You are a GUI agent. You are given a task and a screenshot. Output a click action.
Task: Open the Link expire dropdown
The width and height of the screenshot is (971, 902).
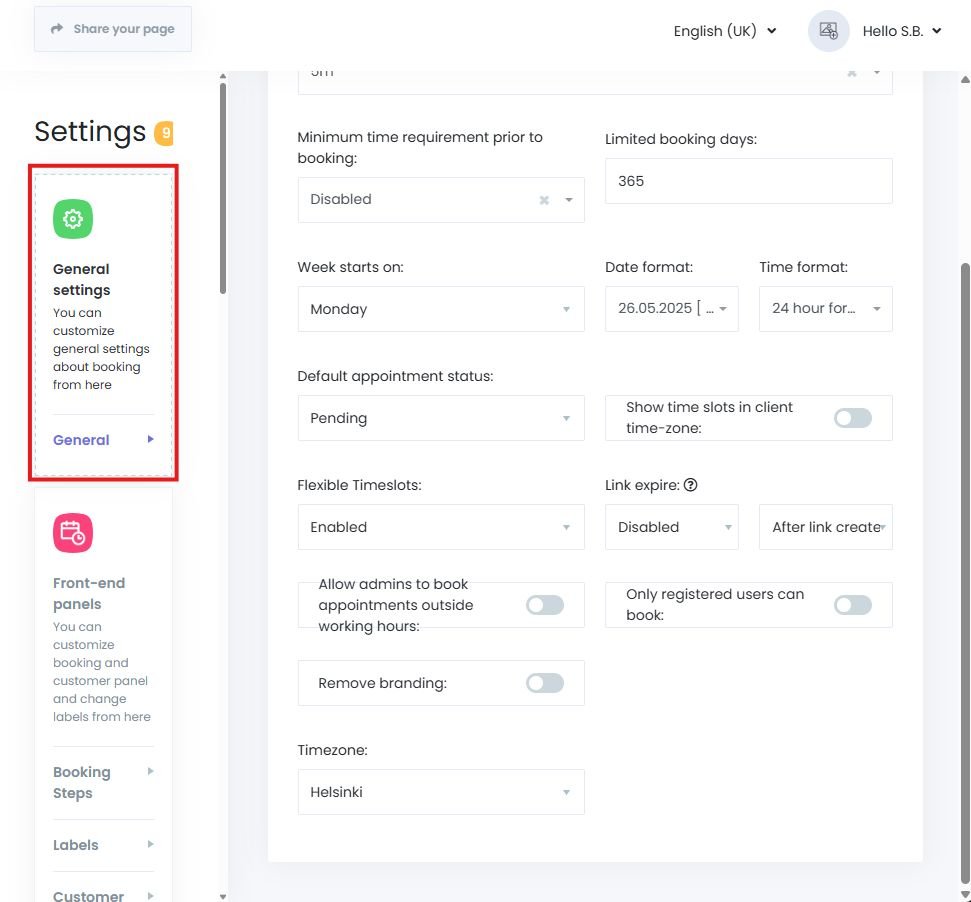(x=671, y=527)
